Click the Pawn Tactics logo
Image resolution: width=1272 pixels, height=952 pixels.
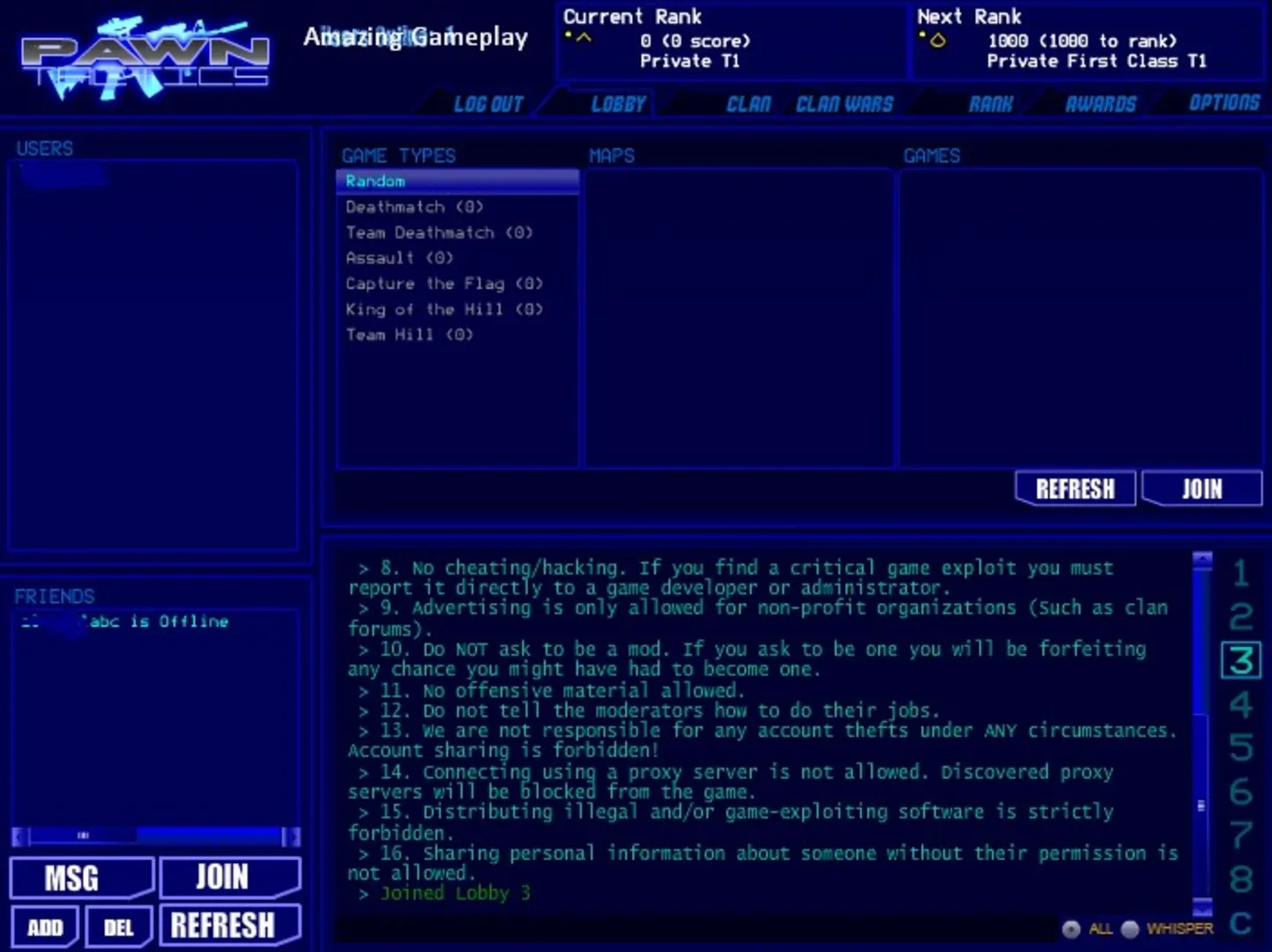tap(145, 57)
